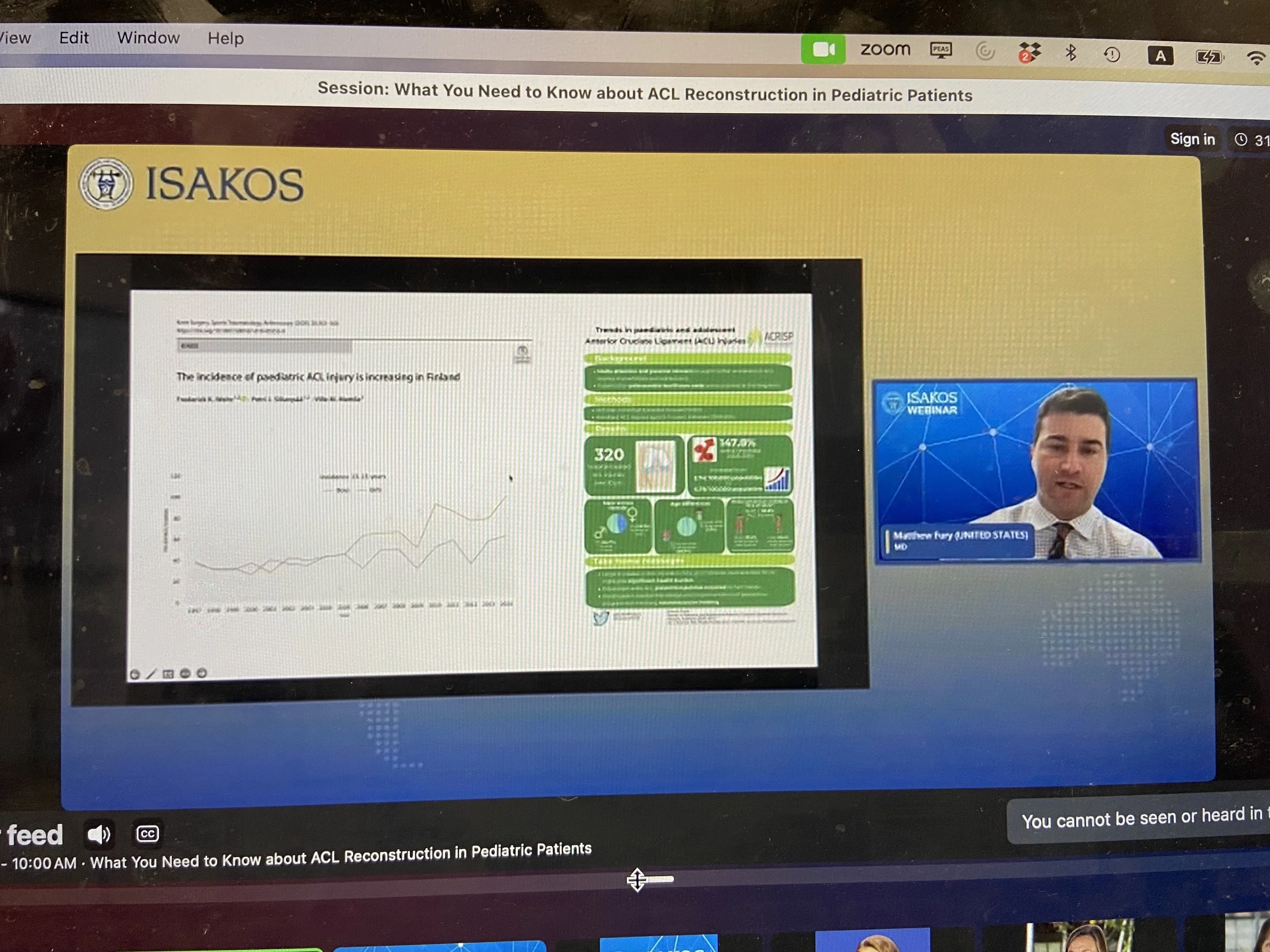Click the '320' figure on the infographic
The height and width of the screenshot is (952, 1270).
[x=609, y=454]
